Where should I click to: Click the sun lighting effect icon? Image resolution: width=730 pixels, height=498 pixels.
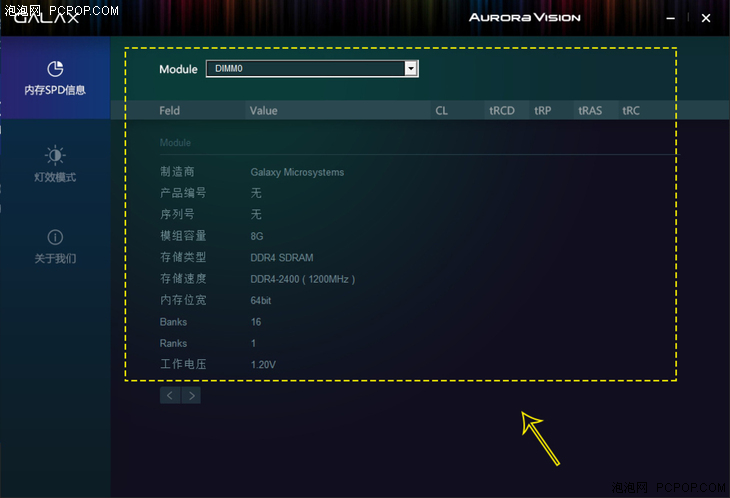(x=55, y=155)
